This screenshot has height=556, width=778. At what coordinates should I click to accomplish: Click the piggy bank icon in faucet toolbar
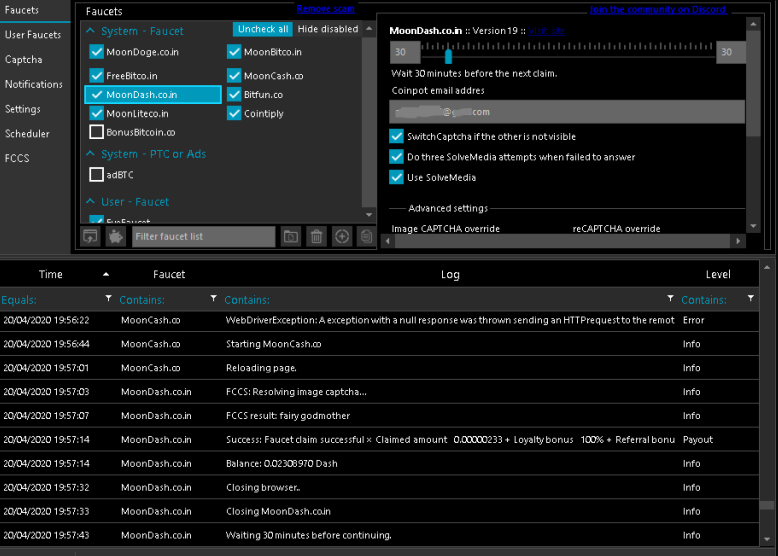pos(116,237)
